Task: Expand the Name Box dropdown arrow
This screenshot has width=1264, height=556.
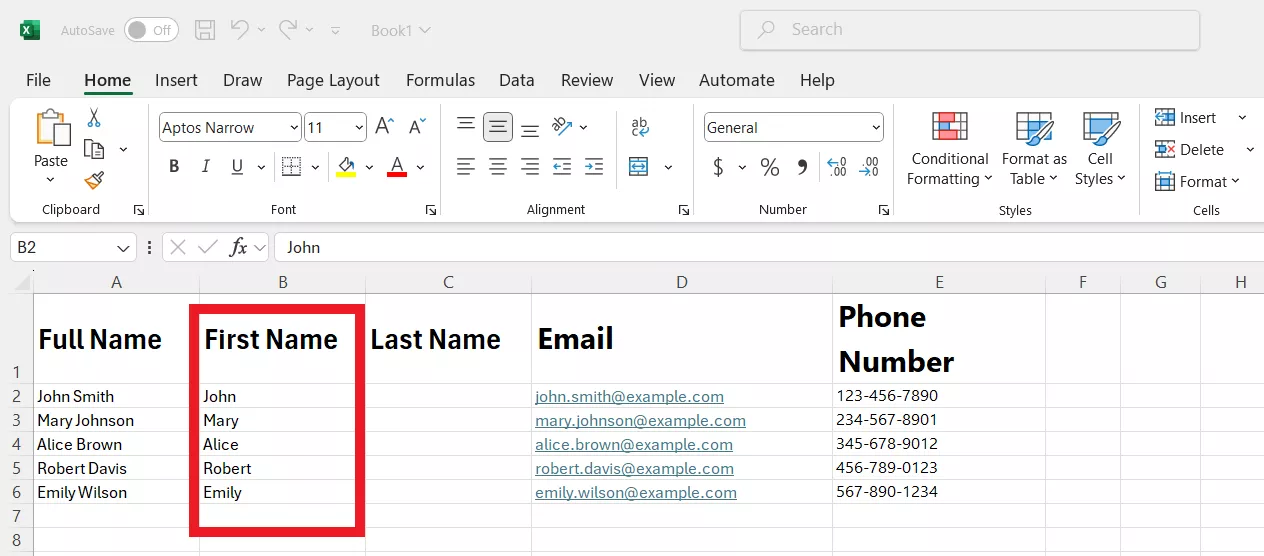Action: (123, 248)
